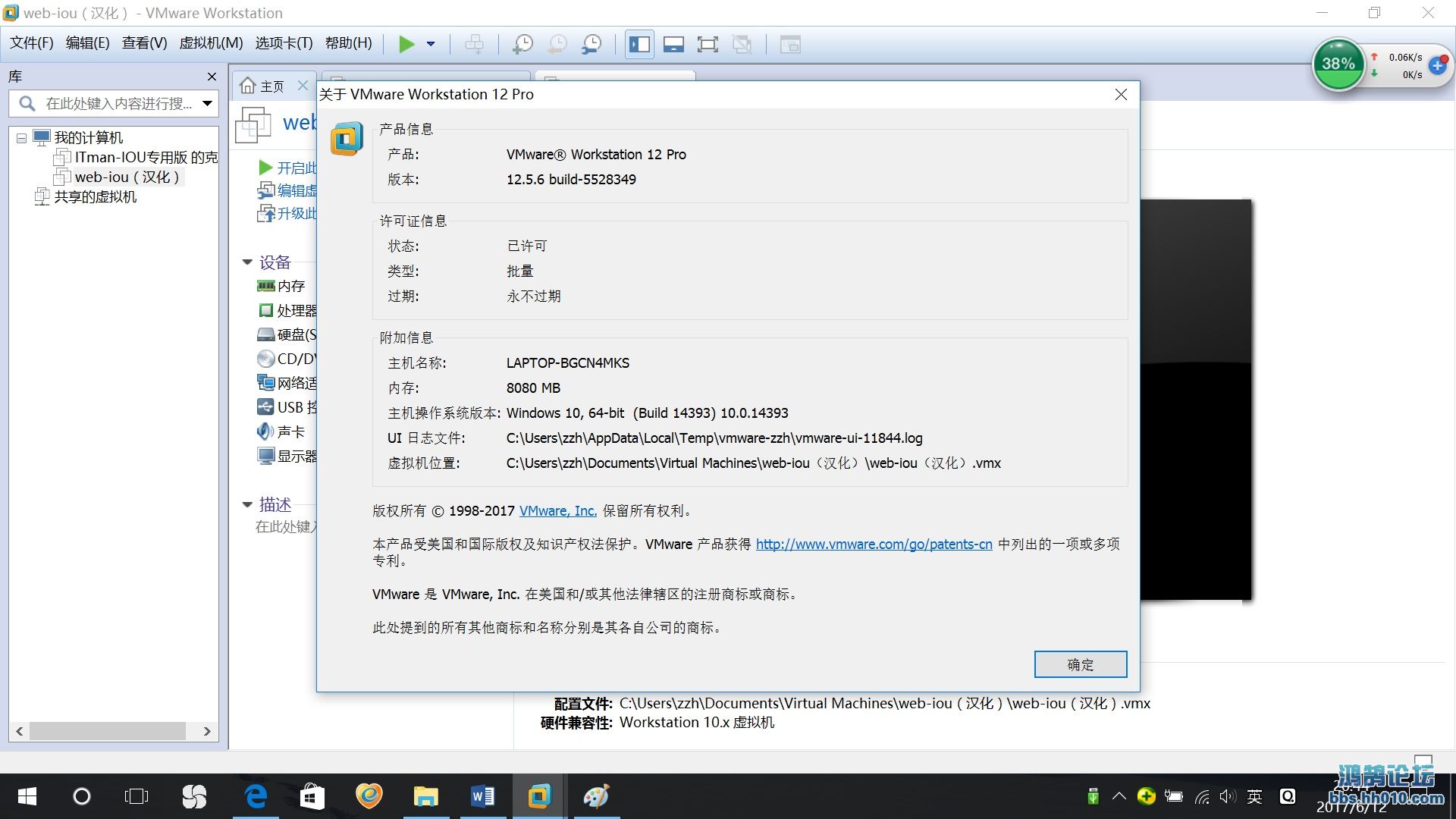The height and width of the screenshot is (819, 1456).
Task: Open the VMware, Inc. hyperlink
Action: 558,511
